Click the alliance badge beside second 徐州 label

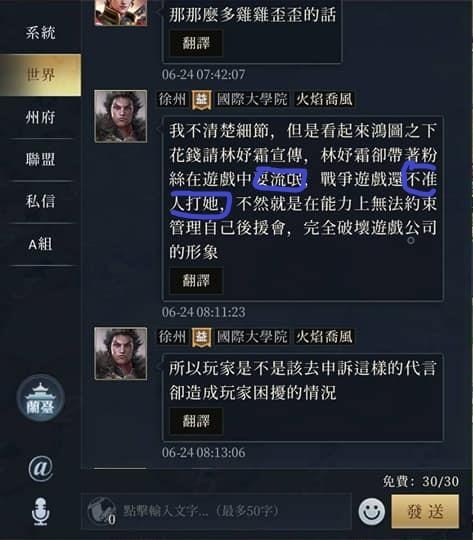[202, 337]
